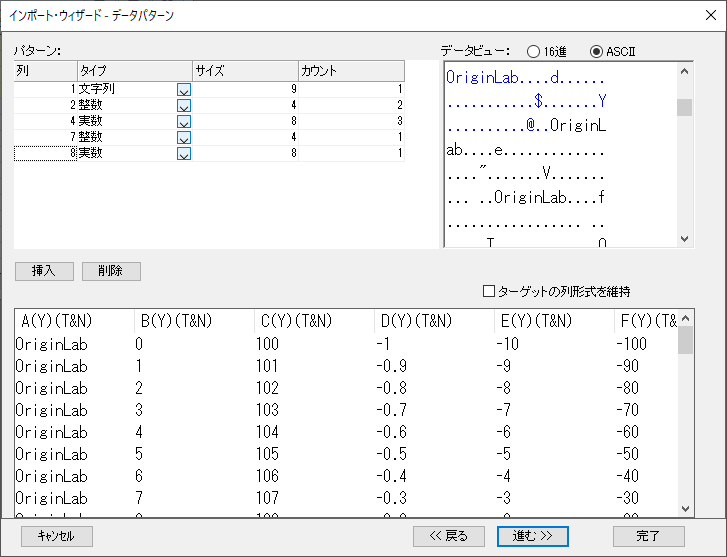This screenshot has width=727, height=557.
Task: Go back with the << 戻る button
Action: [x=449, y=536]
